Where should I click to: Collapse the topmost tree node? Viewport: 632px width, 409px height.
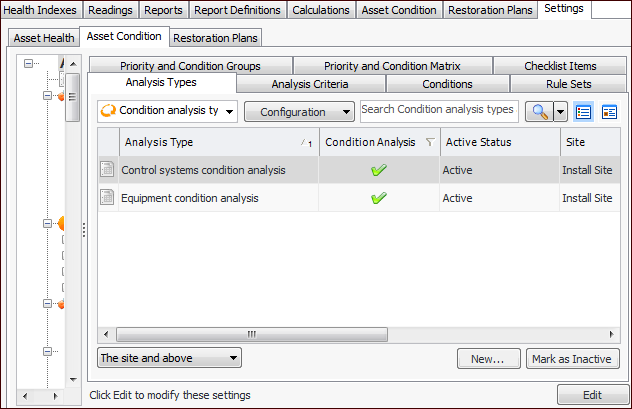[28, 64]
